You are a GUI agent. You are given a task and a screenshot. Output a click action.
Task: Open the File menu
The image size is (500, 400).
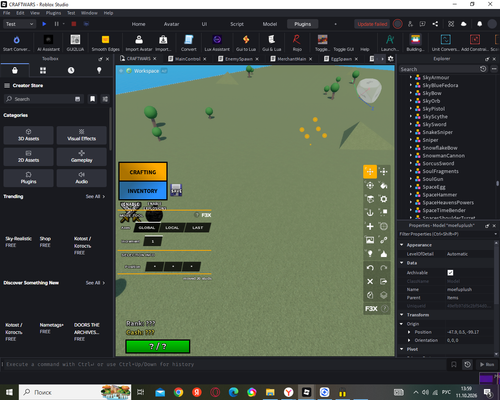pos(6,13)
